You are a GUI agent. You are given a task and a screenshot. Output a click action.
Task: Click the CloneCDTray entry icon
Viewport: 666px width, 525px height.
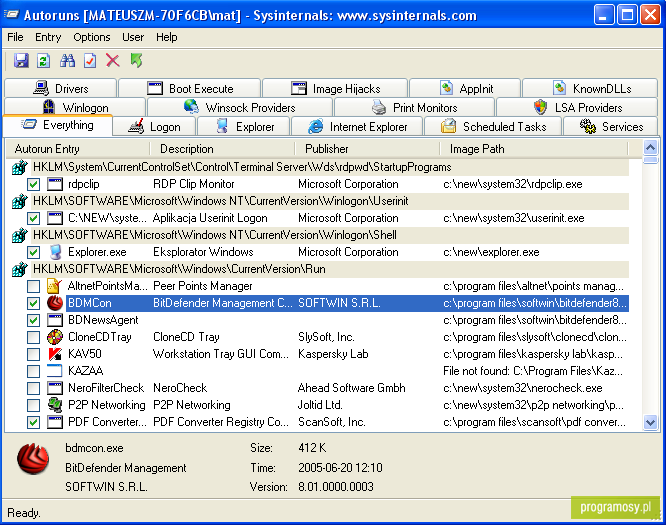[x=55, y=337]
